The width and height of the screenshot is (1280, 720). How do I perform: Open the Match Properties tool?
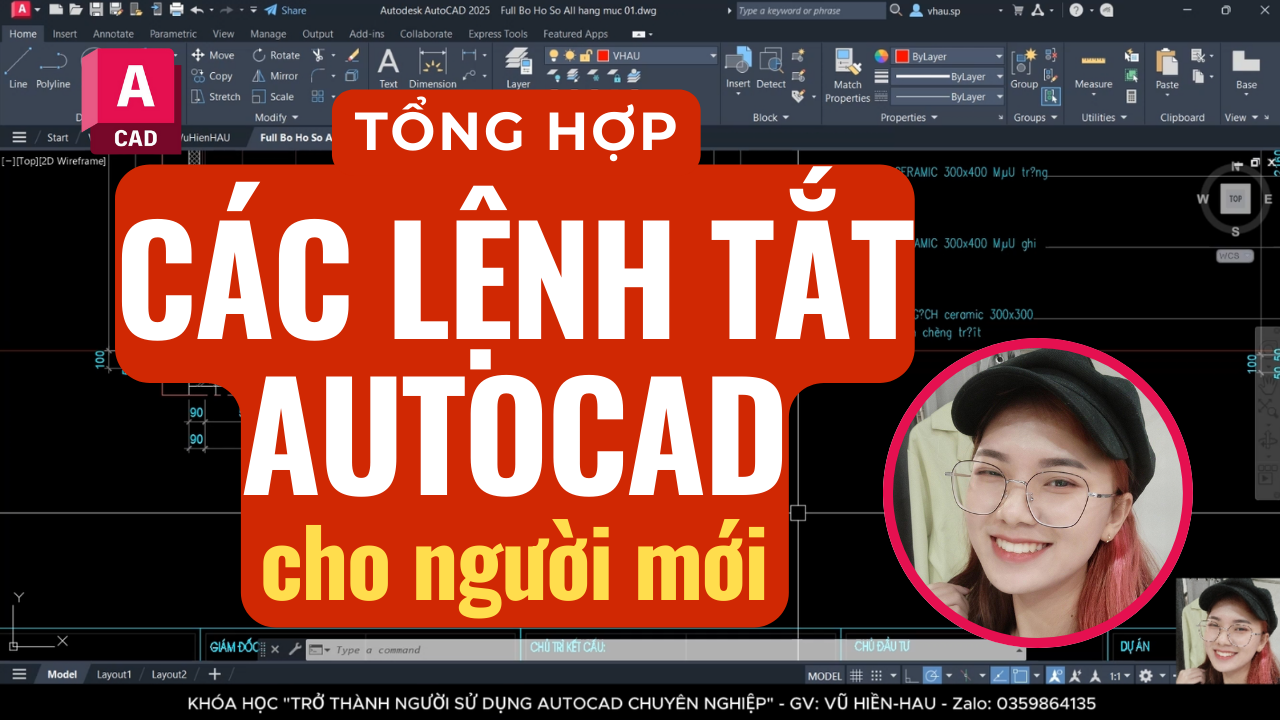(x=847, y=75)
